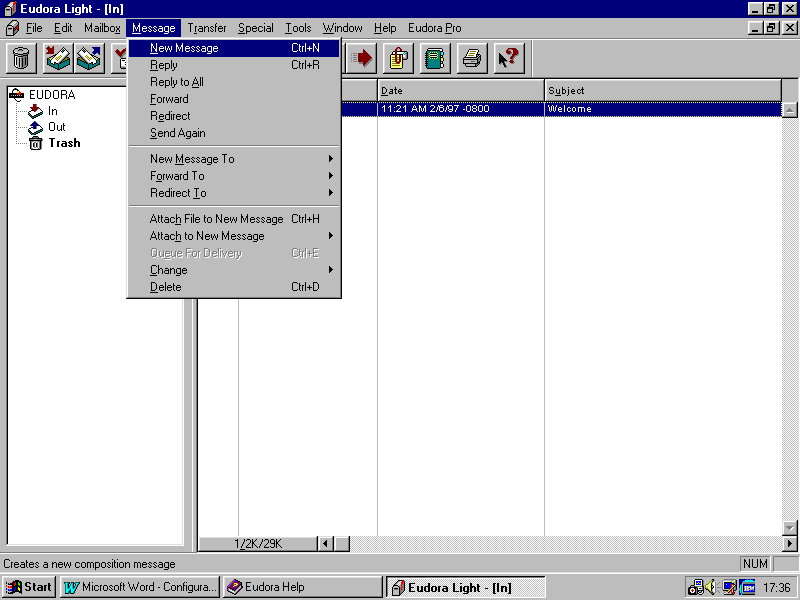
Task: Click the red right-arrow toolbar button
Action: click(362, 58)
